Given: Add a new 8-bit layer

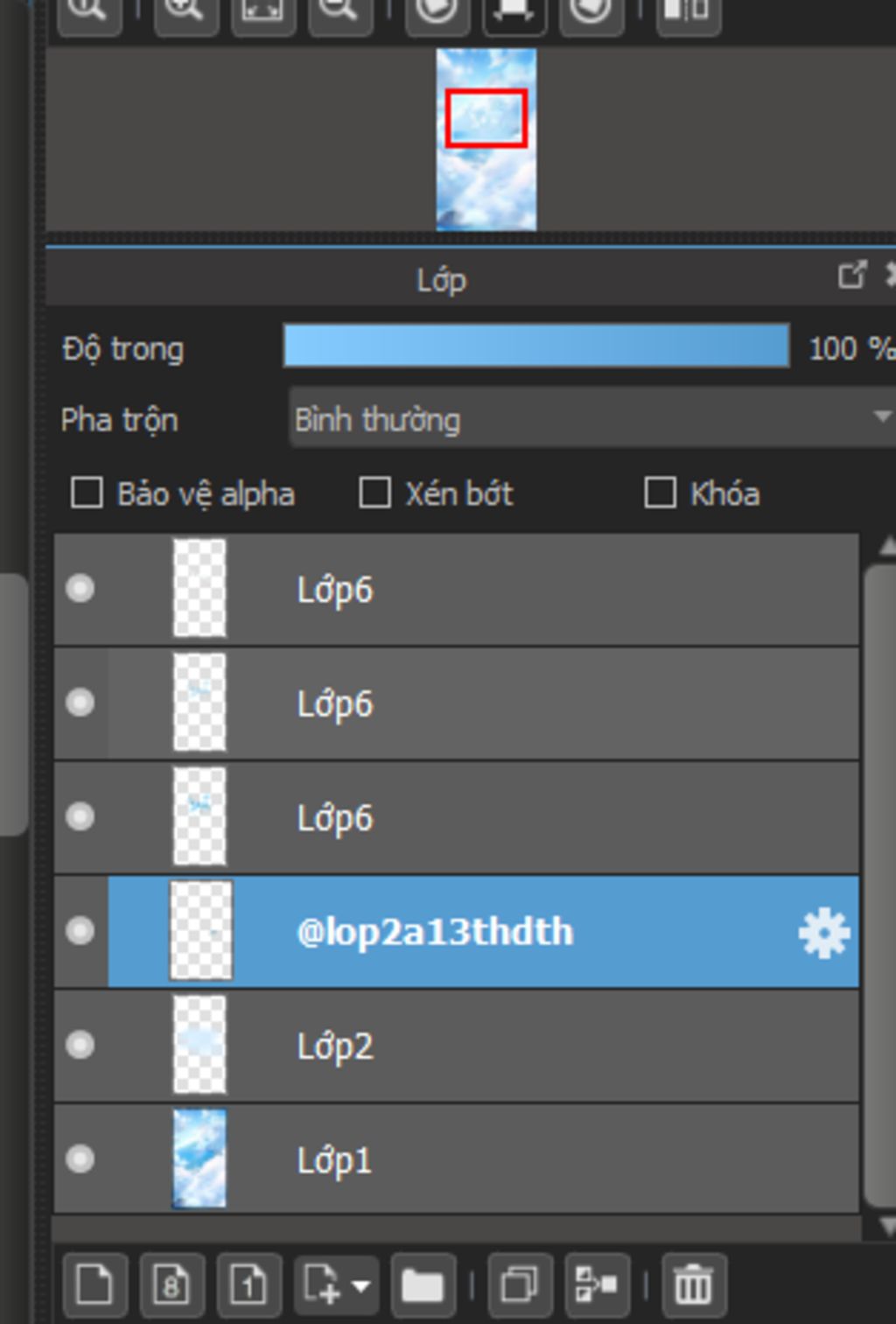Looking at the screenshot, I should click(171, 1285).
